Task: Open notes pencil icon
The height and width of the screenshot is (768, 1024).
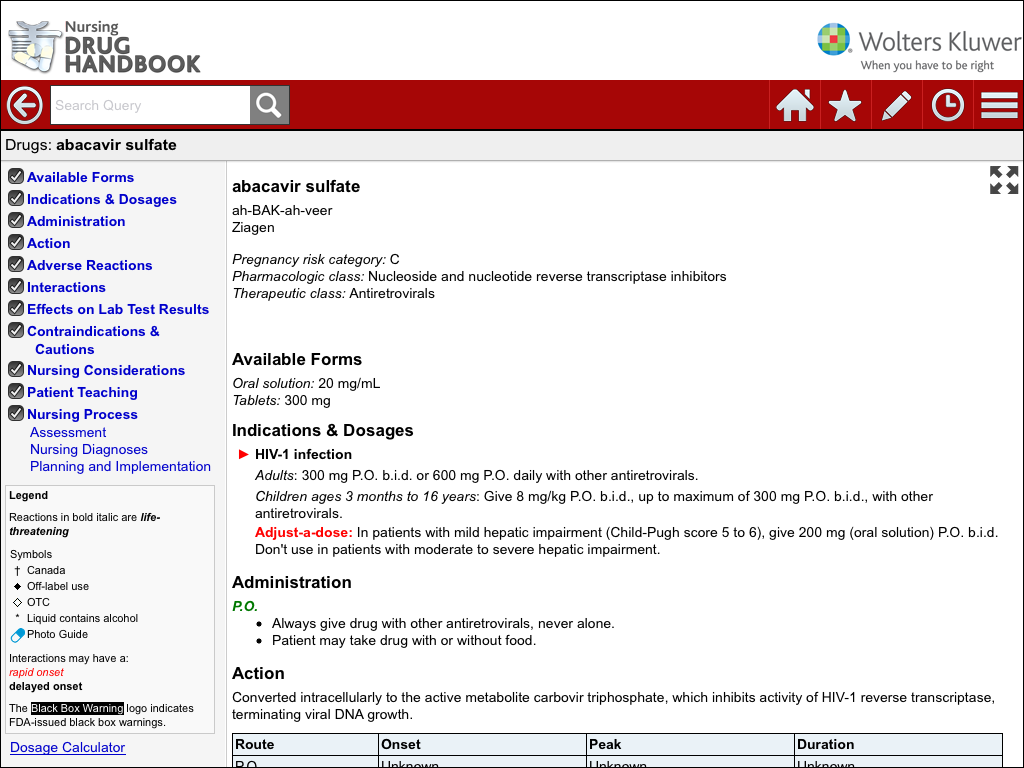Action: (x=897, y=105)
